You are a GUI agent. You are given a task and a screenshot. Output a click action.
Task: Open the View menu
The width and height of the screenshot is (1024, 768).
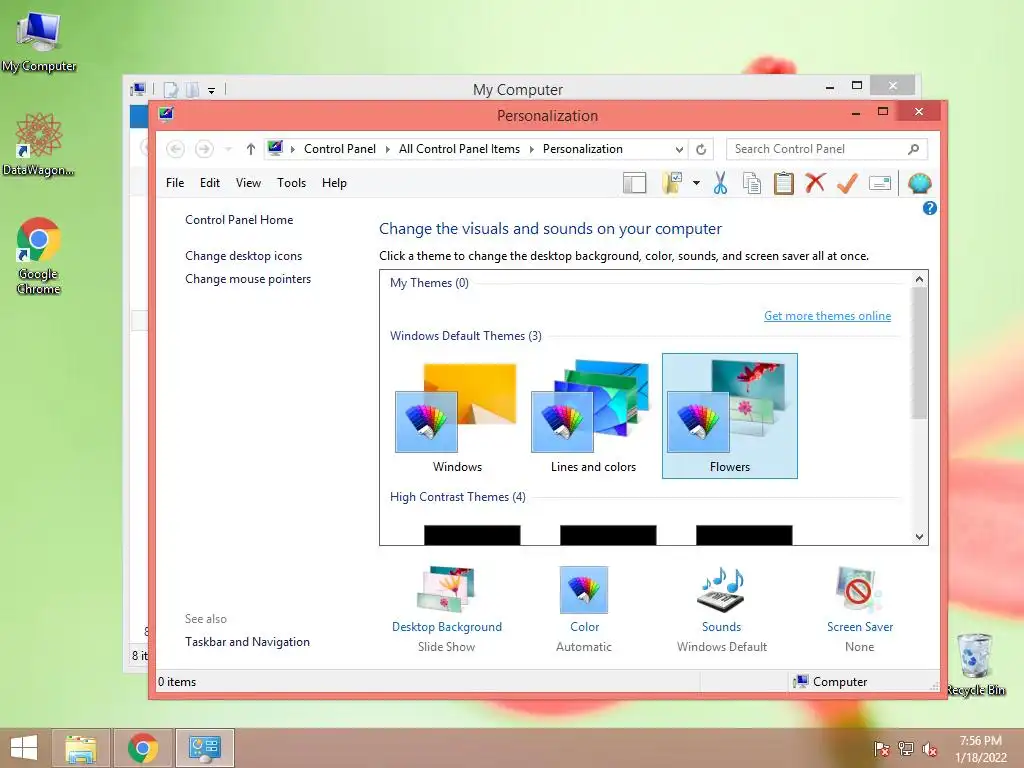click(x=248, y=183)
